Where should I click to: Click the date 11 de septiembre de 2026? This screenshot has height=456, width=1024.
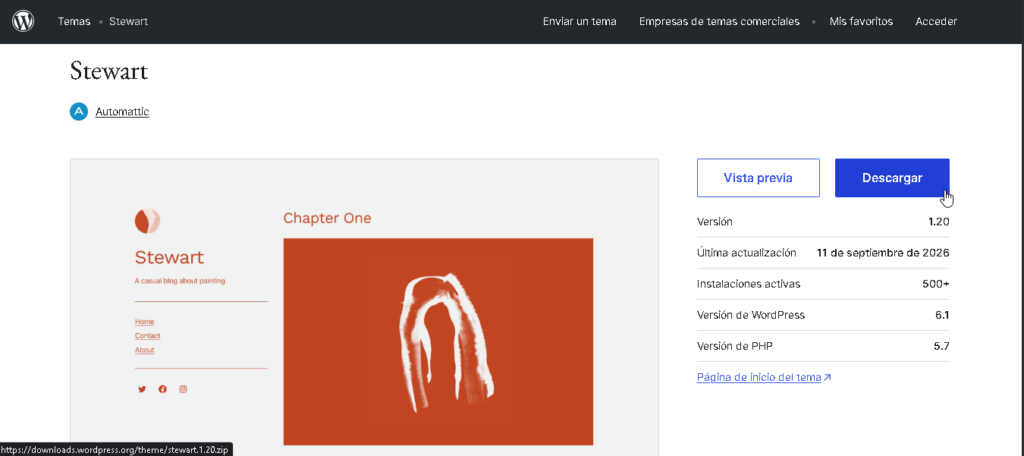883,253
